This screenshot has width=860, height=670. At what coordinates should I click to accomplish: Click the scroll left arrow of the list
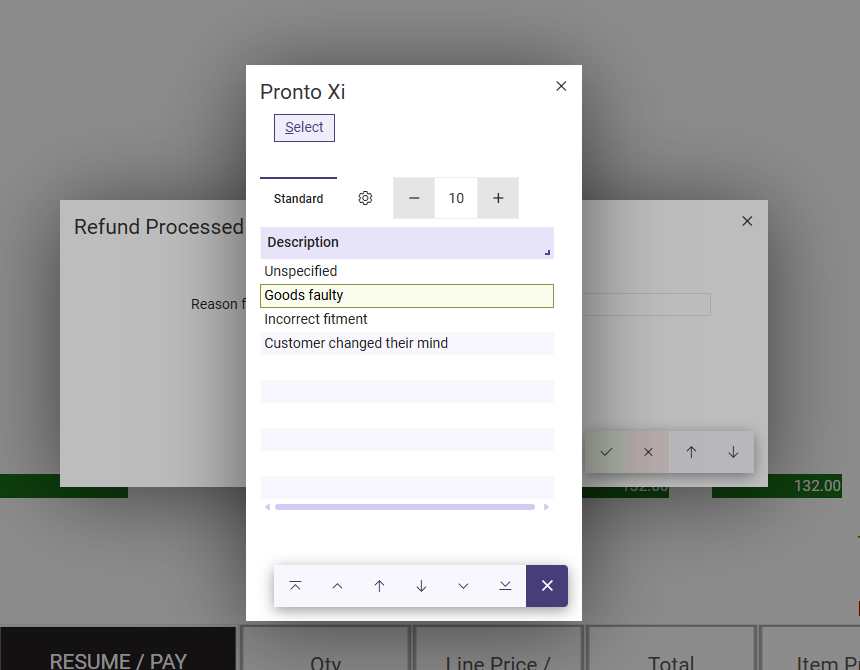coord(268,507)
